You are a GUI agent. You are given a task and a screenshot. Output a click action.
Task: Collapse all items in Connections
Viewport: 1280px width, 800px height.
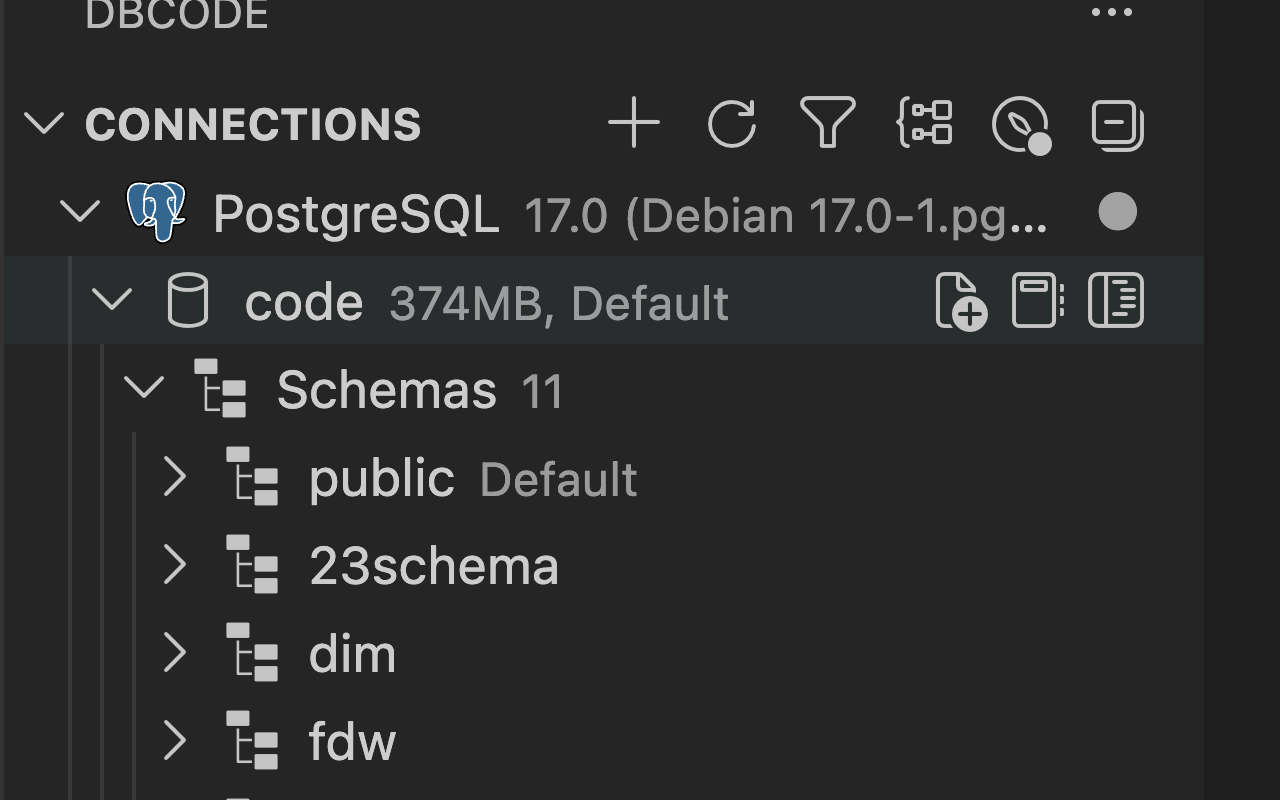pos(1115,123)
